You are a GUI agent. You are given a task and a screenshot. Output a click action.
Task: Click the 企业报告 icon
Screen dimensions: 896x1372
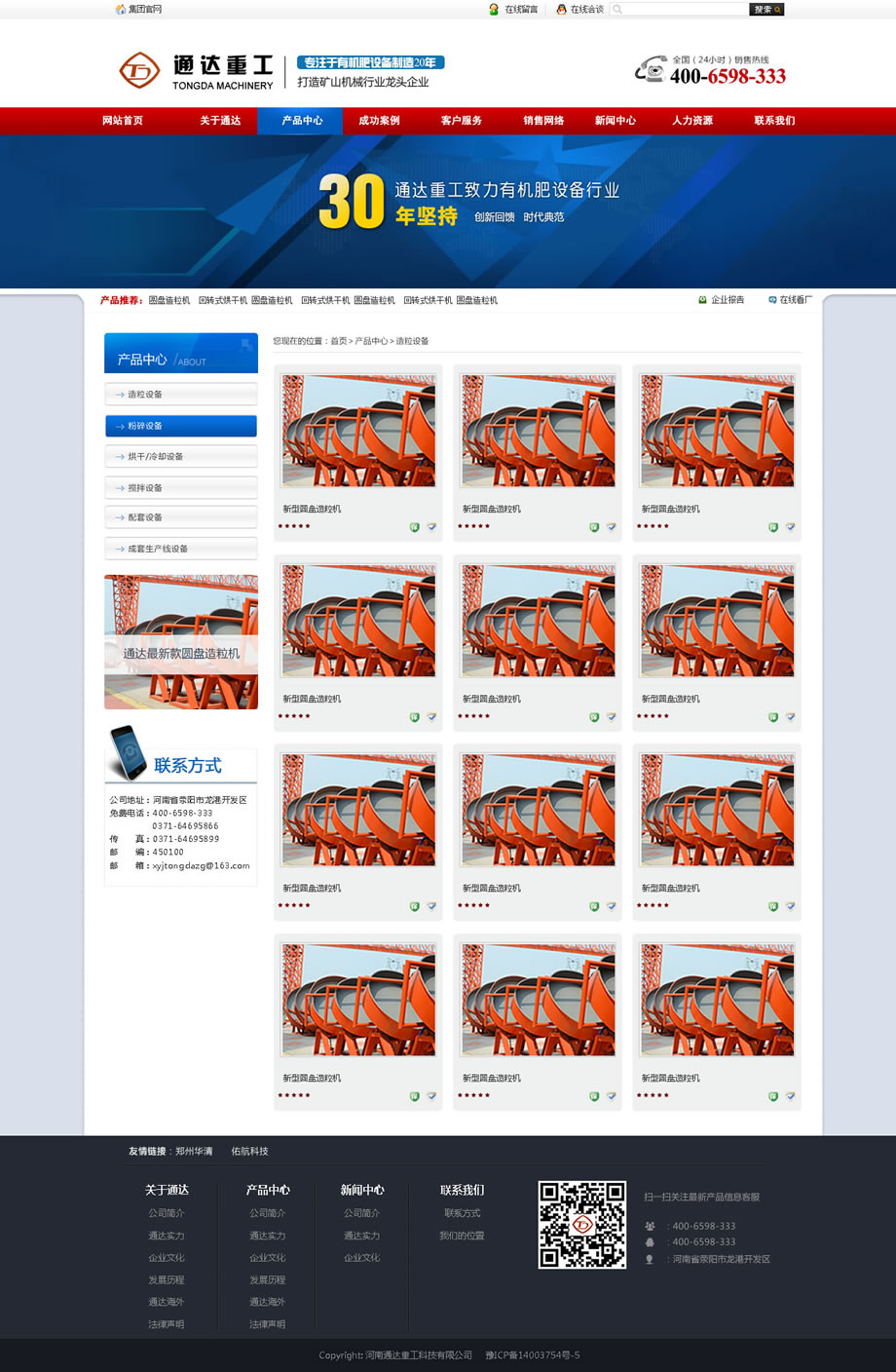702,300
